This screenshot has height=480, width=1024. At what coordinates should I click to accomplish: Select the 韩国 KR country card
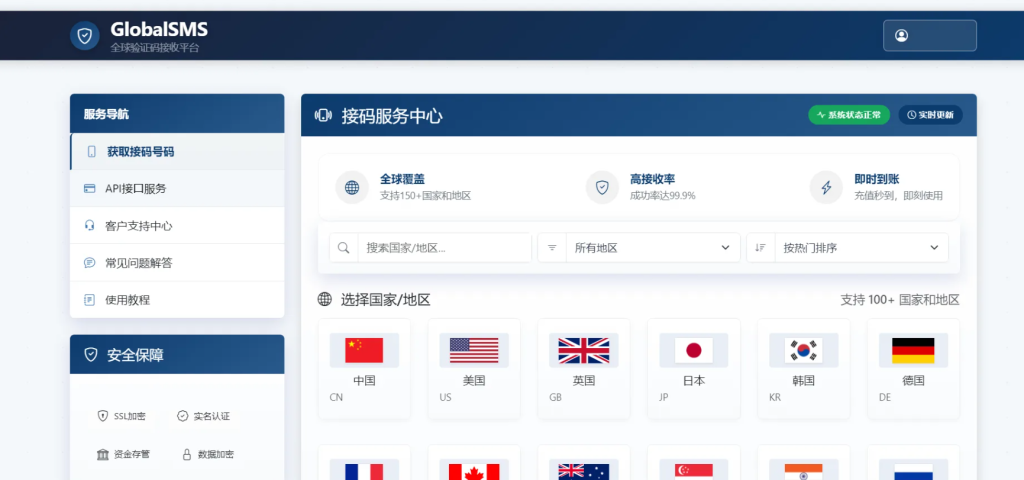click(x=803, y=369)
